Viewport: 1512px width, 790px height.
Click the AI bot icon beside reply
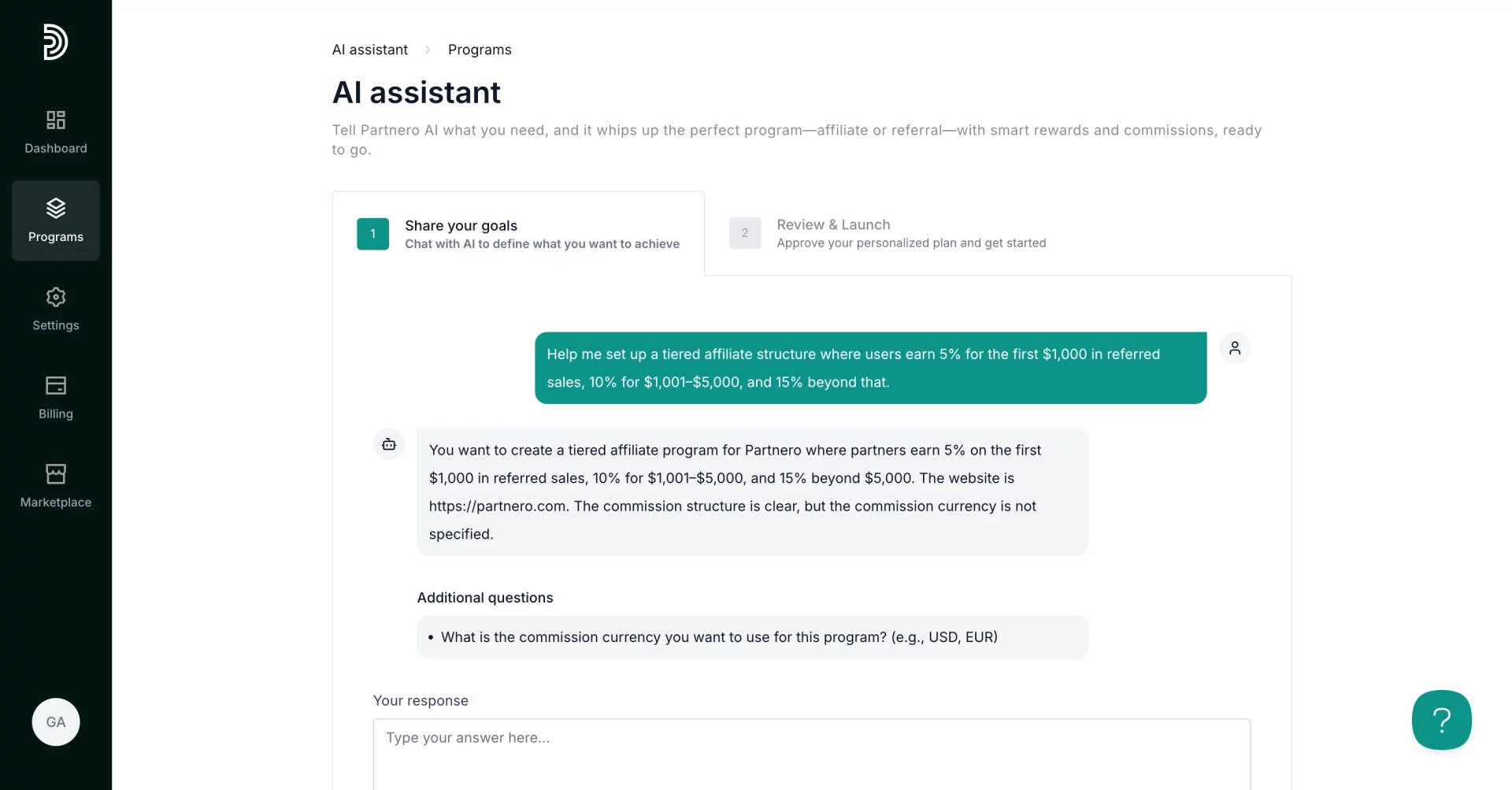(x=389, y=444)
